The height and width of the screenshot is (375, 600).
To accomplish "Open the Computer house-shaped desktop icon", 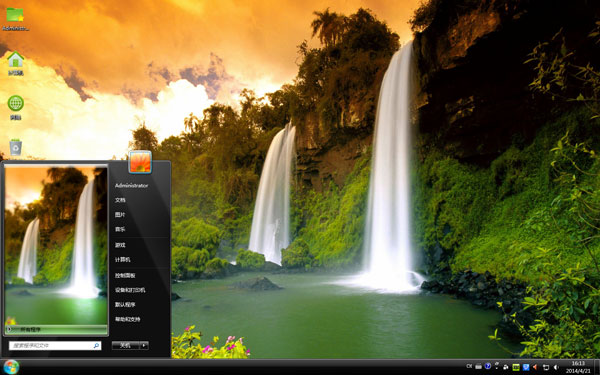I will click(x=15, y=63).
